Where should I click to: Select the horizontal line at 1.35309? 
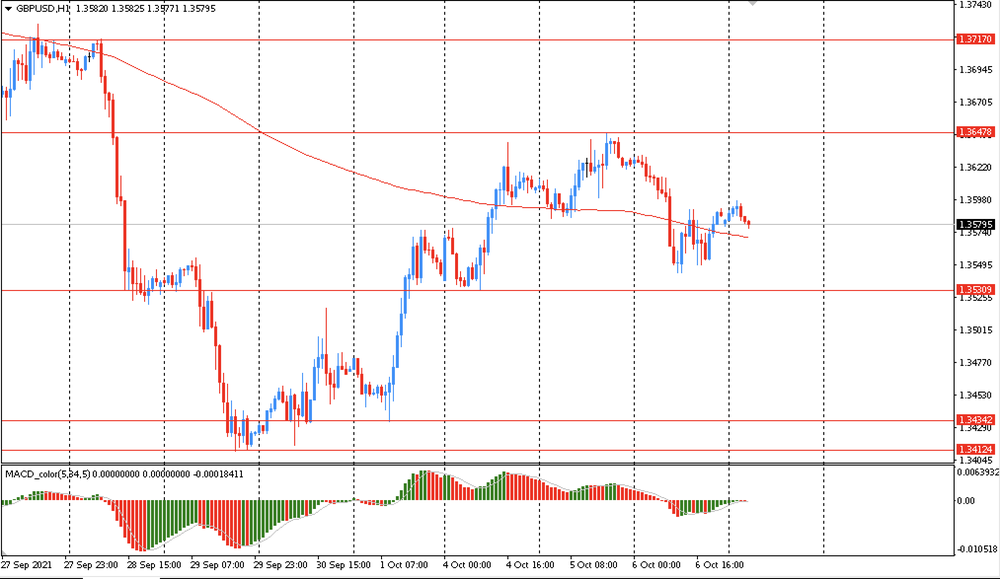pyautogui.click(x=477, y=290)
